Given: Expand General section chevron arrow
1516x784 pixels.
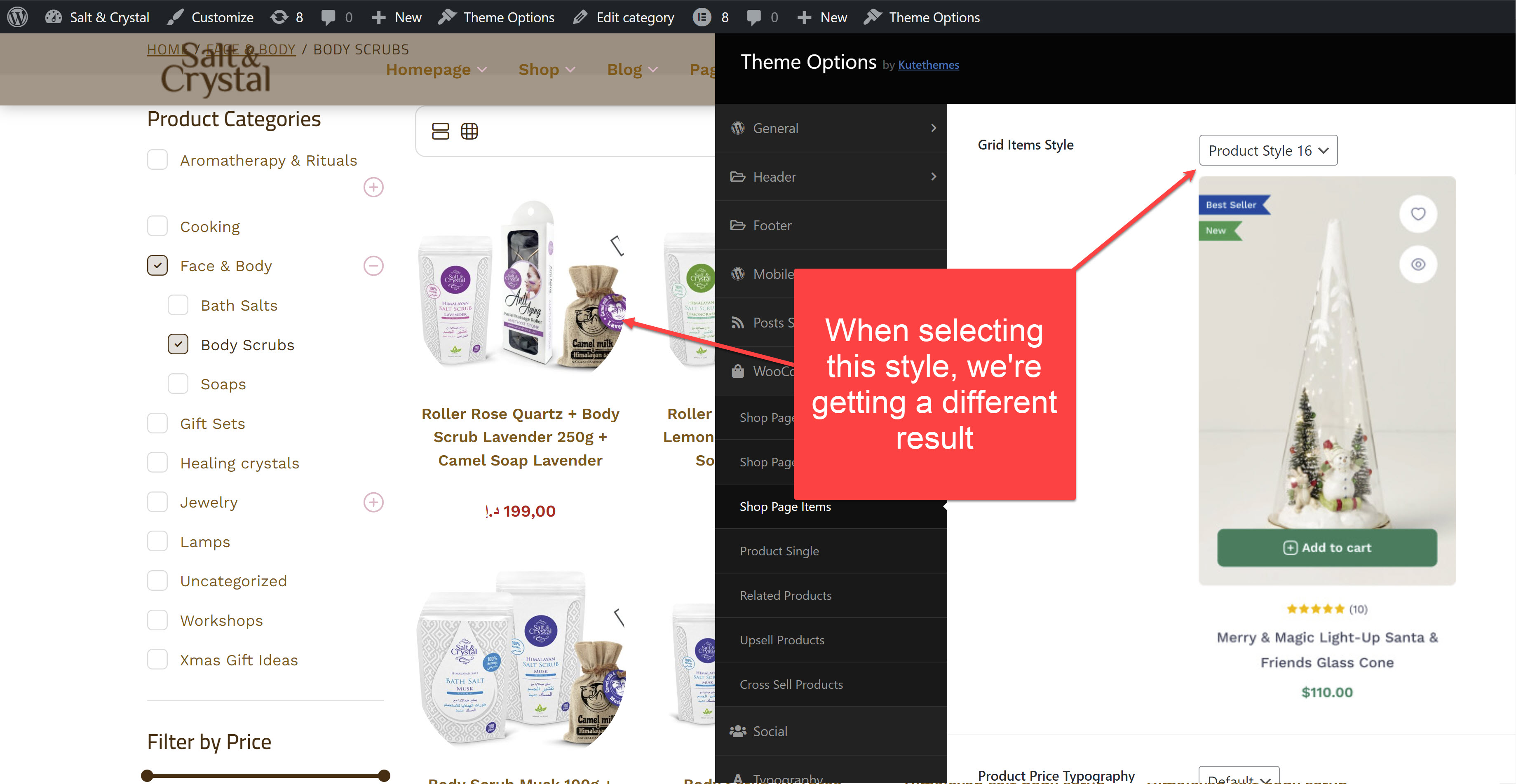Looking at the screenshot, I should point(933,128).
